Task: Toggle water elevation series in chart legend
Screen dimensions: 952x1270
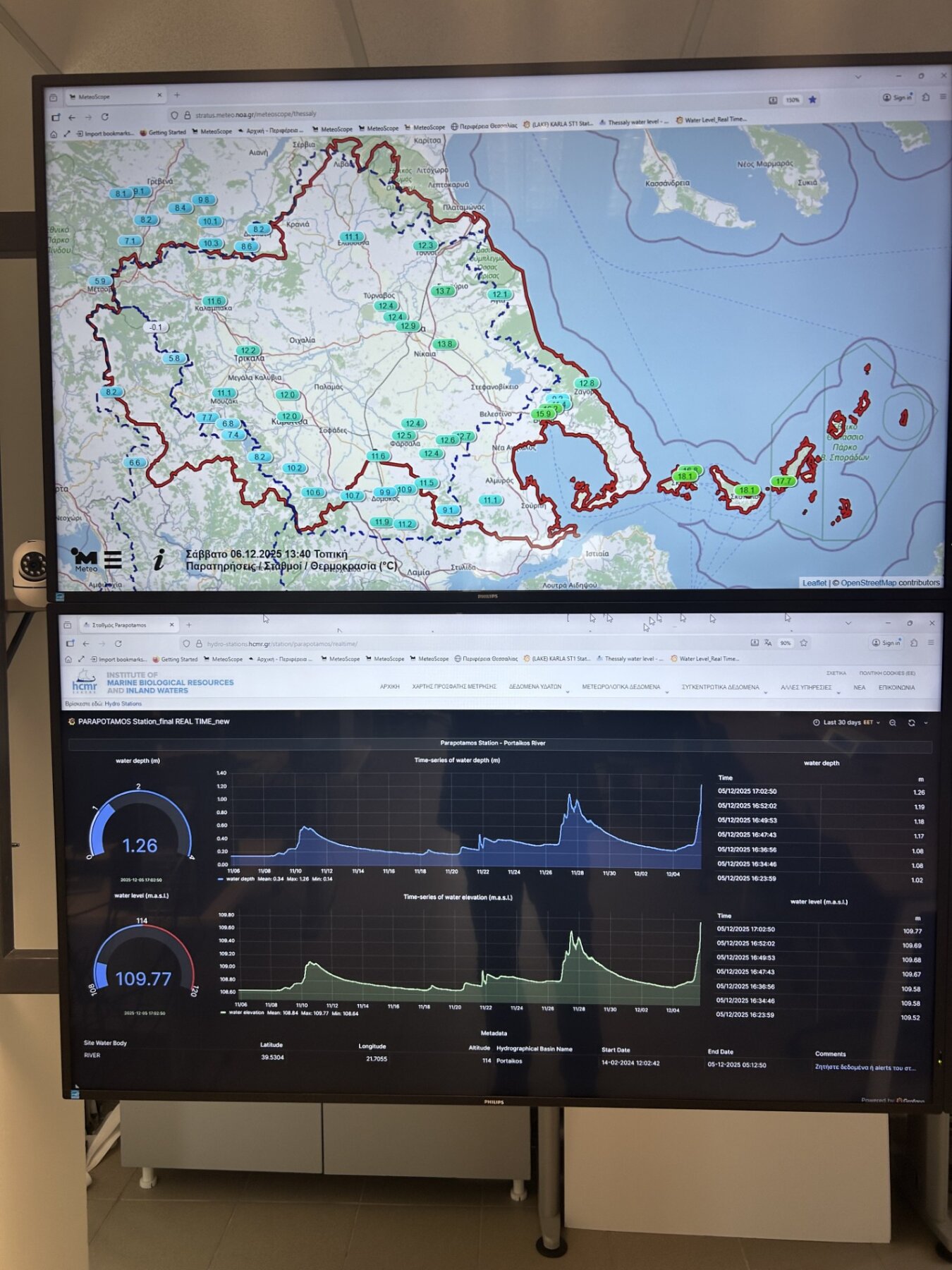Action: click(x=245, y=1012)
